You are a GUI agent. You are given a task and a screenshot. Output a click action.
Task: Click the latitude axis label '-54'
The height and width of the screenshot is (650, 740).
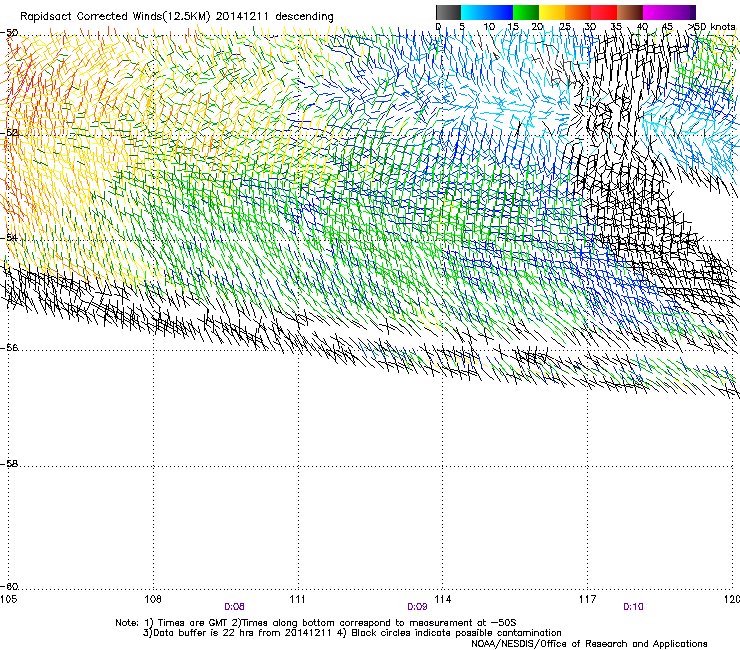pos(9,237)
